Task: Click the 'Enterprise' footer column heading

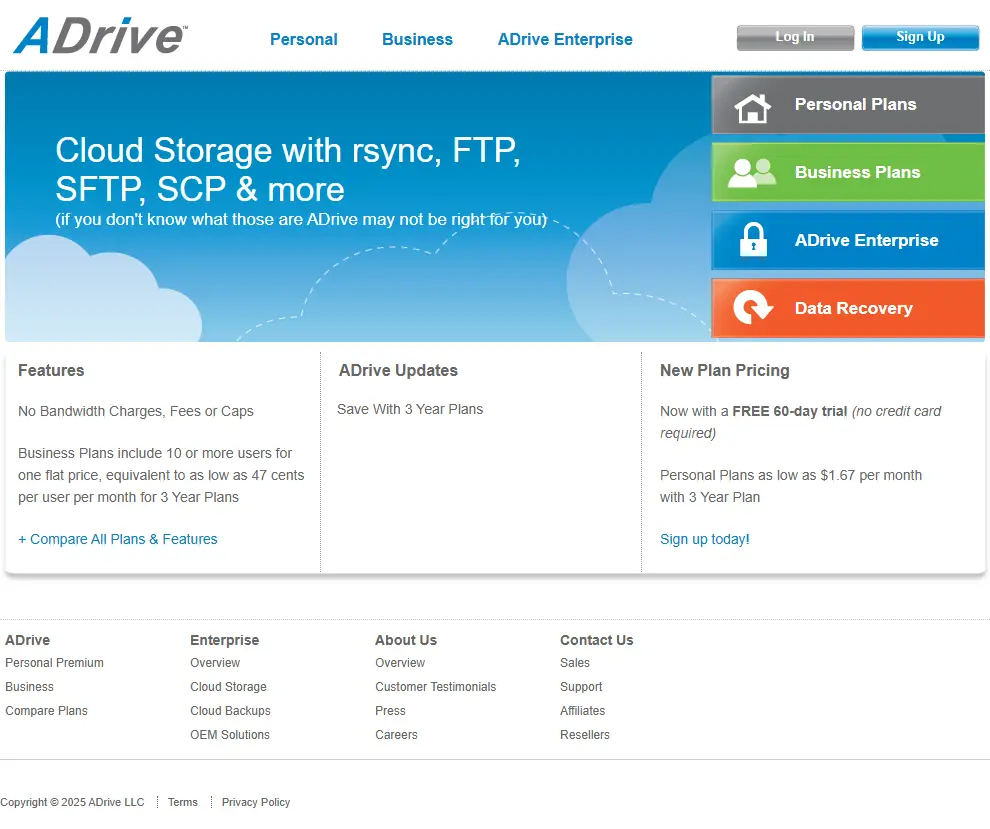Action: tap(224, 640)
